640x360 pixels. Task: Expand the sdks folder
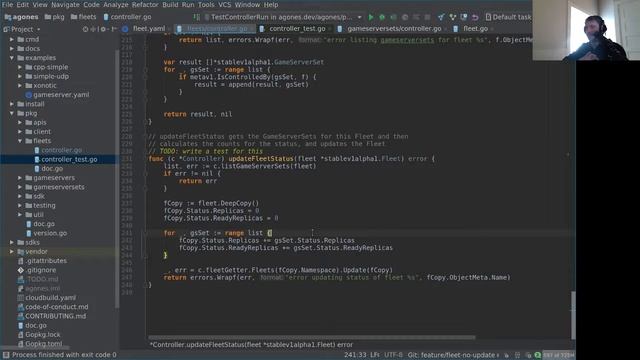[12, 242]
